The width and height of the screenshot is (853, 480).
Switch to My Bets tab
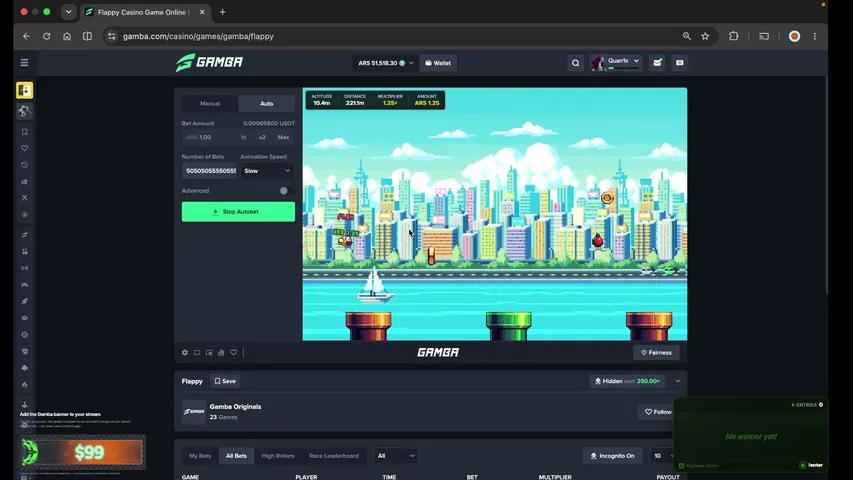pyautogui.click(x=200, y=456)
